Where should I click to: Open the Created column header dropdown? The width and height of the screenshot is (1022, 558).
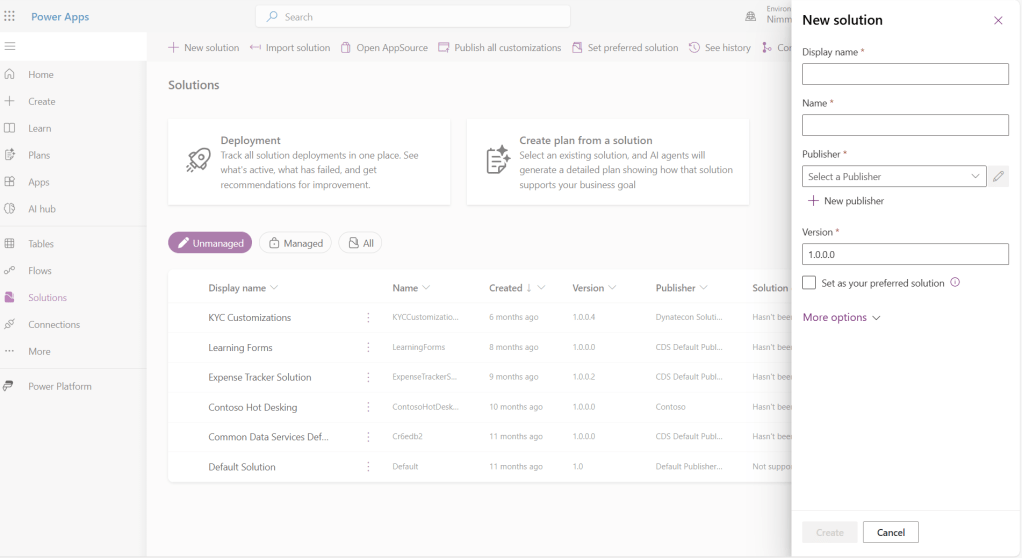541,287
